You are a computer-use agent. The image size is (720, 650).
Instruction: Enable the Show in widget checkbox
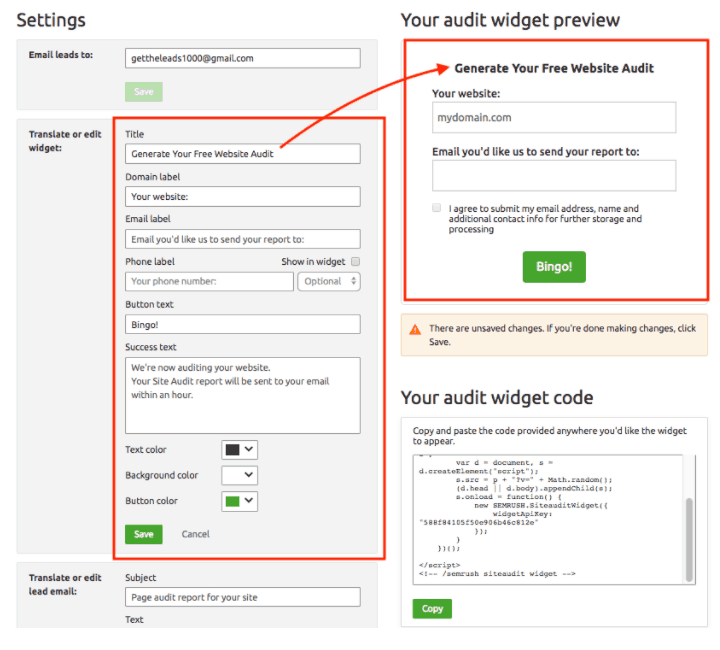point(355,261)
